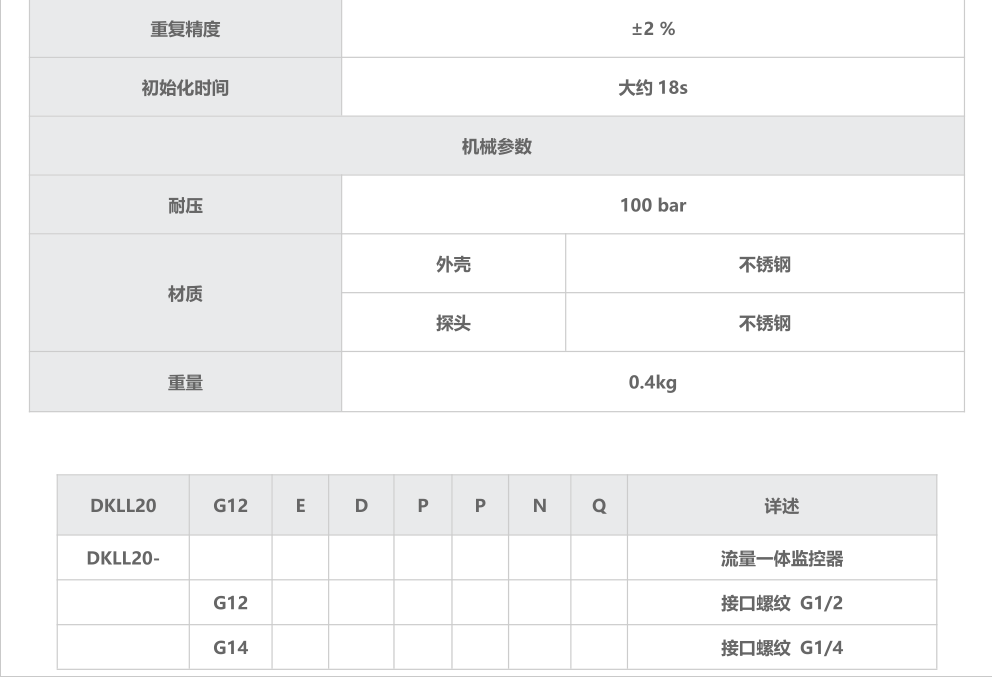
Task: Click the E column header
Action: [x=300, y=506]
